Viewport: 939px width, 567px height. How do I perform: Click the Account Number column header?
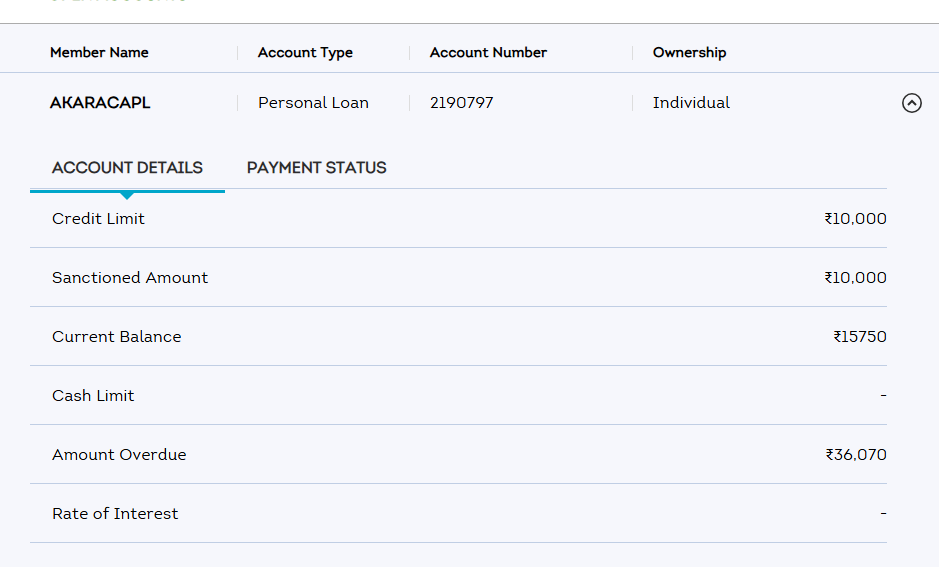488,52
